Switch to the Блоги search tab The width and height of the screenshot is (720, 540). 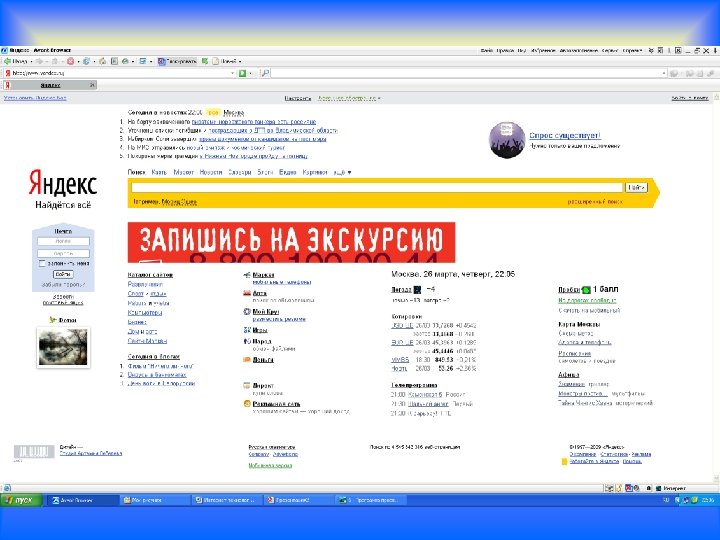pos(265,172)
